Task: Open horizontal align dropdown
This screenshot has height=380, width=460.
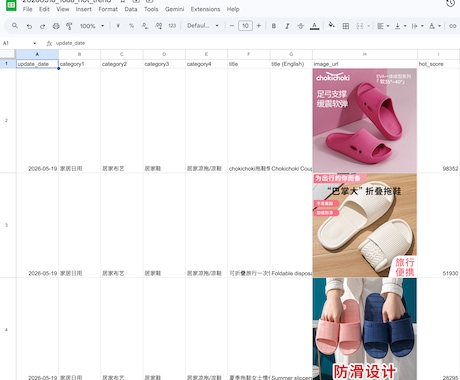Action: pyautogui.click(x=383, y=26)
